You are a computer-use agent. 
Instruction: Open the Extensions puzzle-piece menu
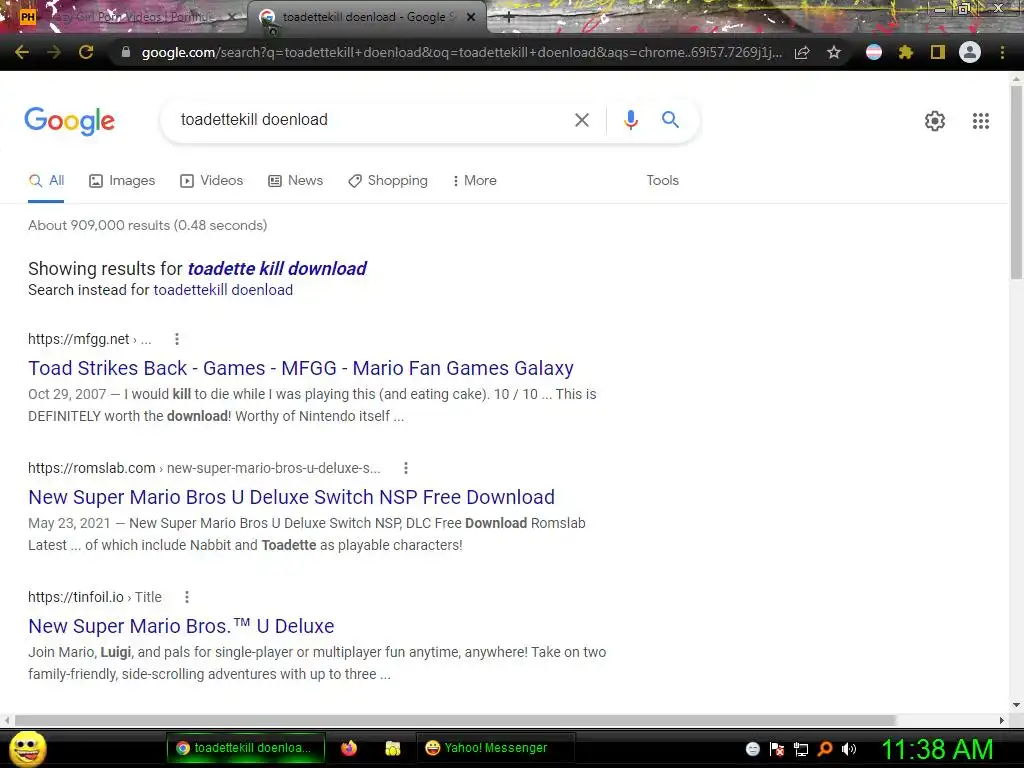tap(906, 52)
